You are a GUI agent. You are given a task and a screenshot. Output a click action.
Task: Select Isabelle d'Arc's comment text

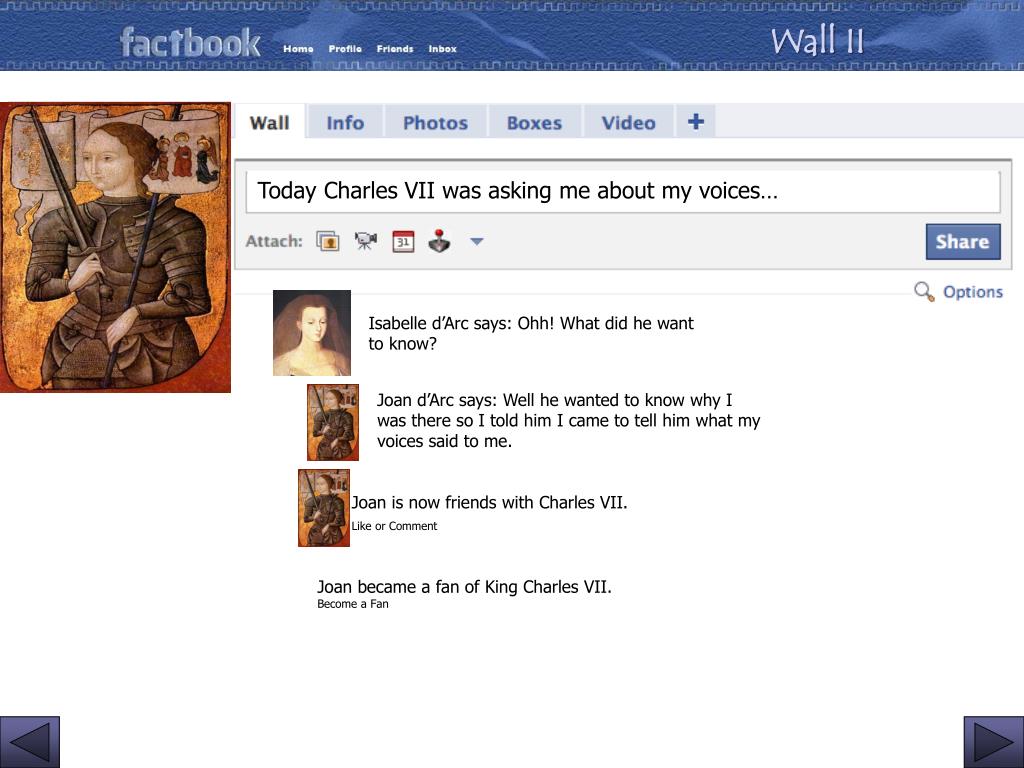tap(531, 333)
